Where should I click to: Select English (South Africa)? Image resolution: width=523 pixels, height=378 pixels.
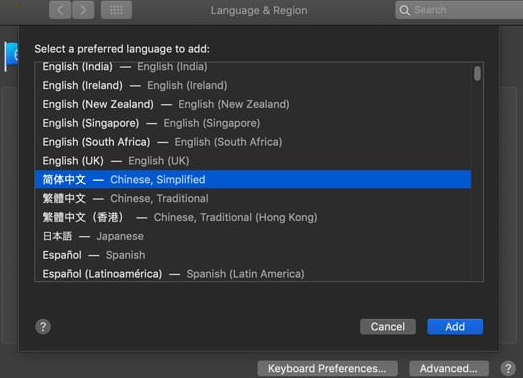[253, 142]
